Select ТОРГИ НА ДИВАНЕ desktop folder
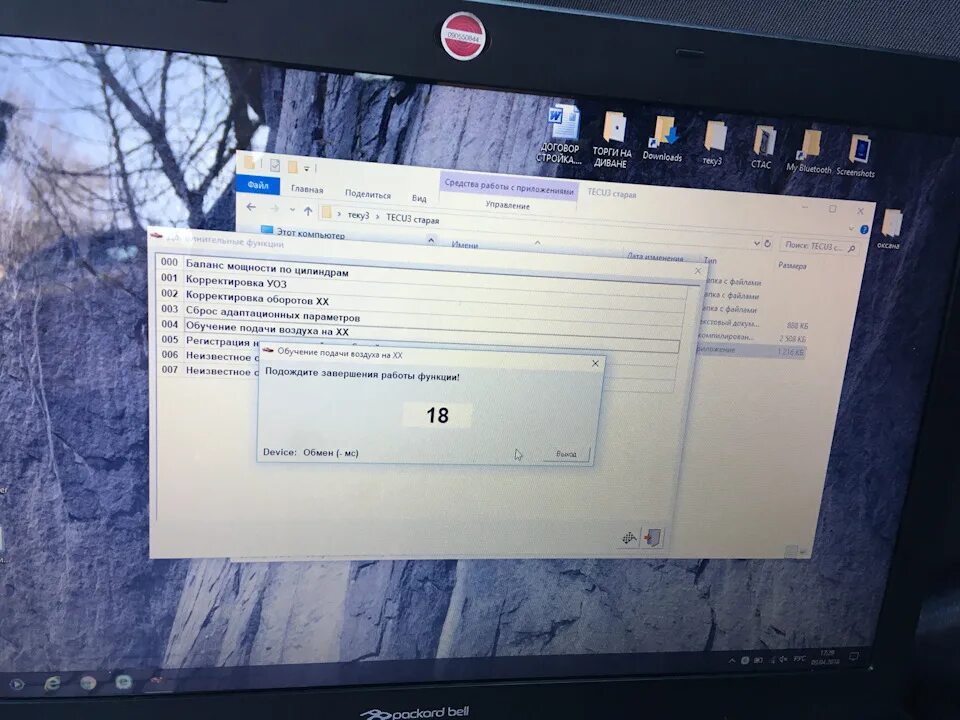The image size is (960, 720). pyautogui.click(x=612, y=141)
